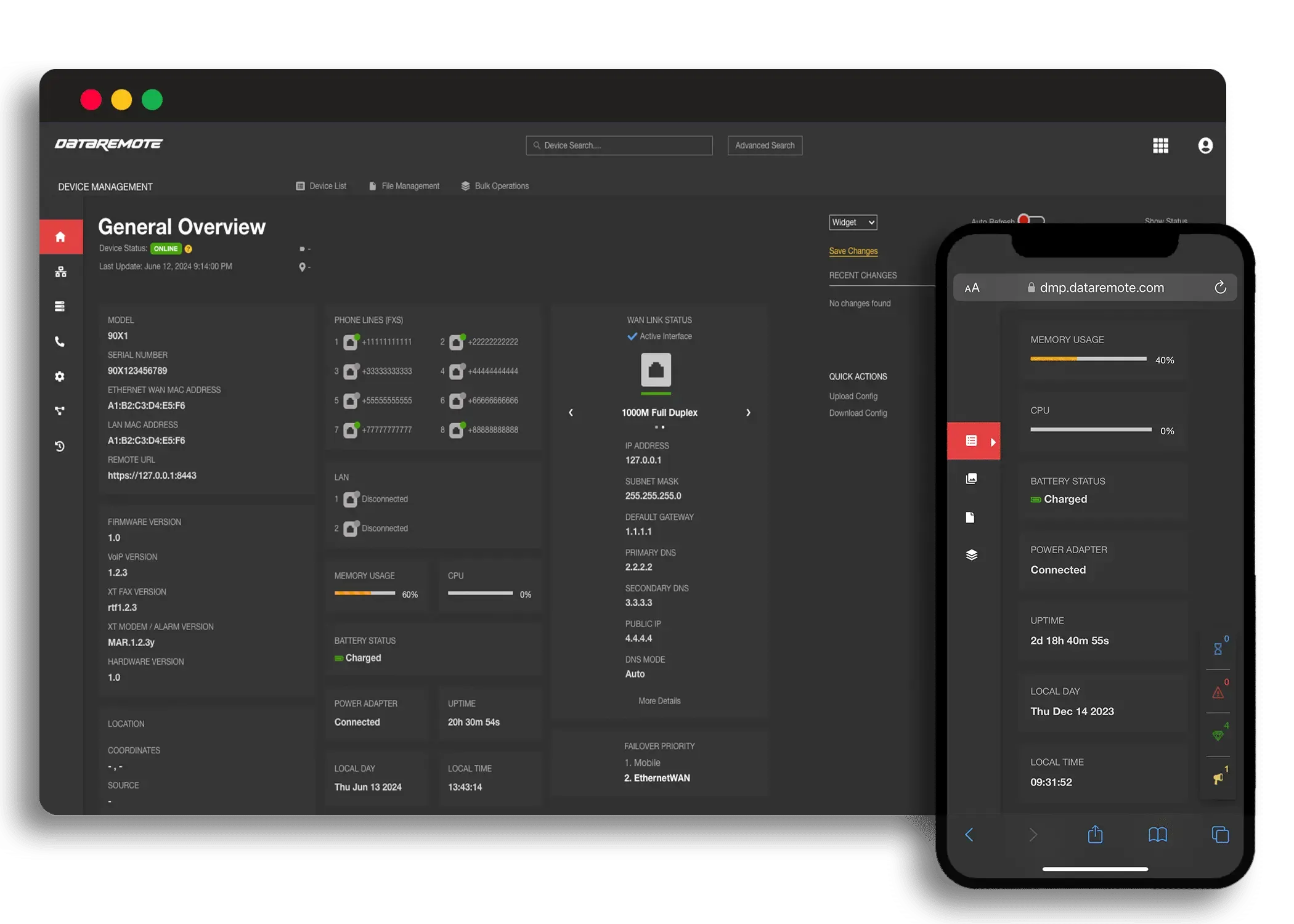Open the phone settings sidebar icon
The width and height of the screenshot is (1294, 924).
click(x=60, y=341)
